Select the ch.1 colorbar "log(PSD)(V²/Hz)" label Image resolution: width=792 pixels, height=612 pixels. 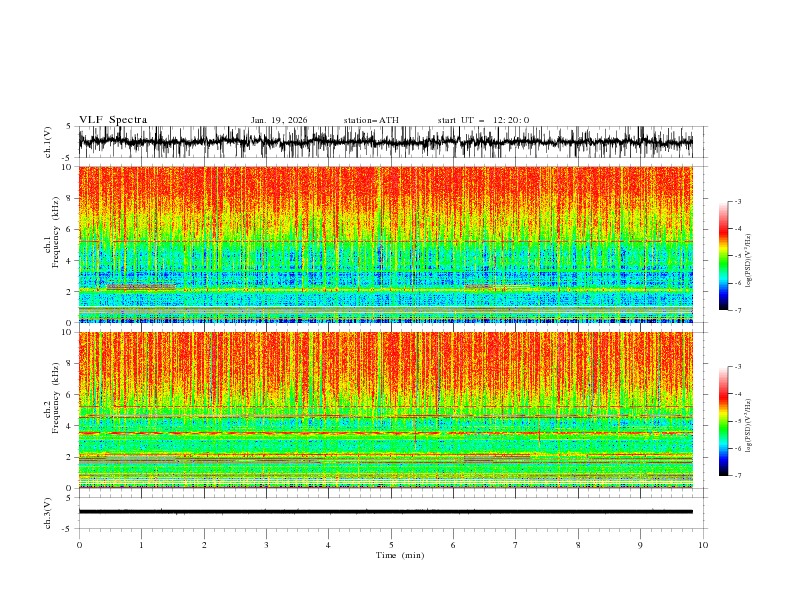point(748,261)
